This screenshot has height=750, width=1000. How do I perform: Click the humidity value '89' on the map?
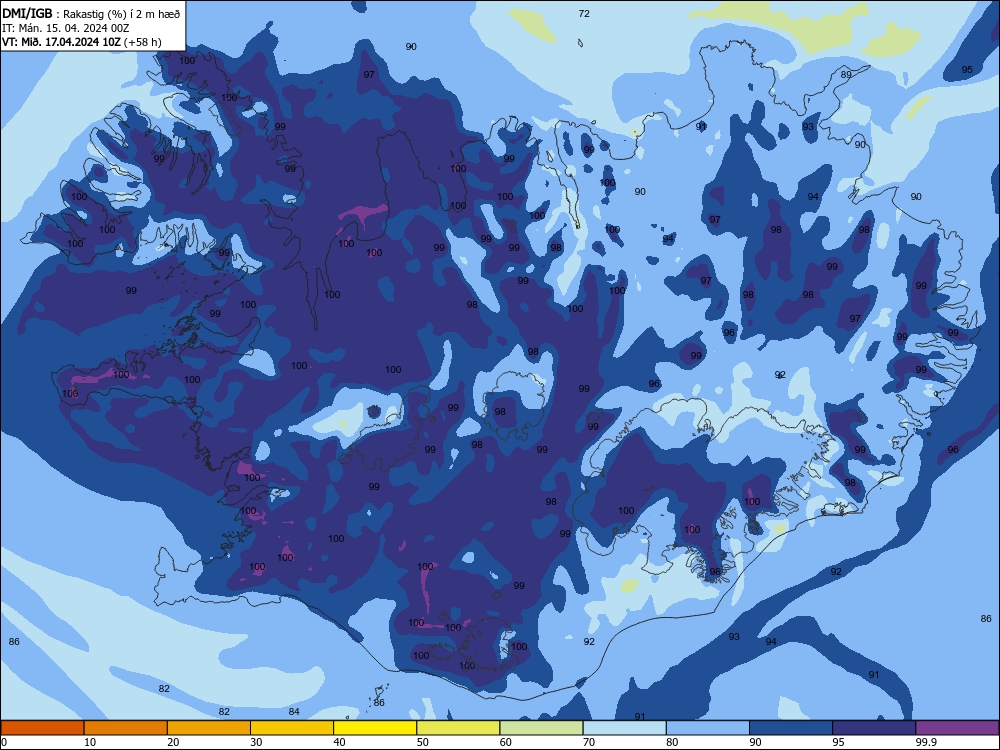tap(846, 75)
